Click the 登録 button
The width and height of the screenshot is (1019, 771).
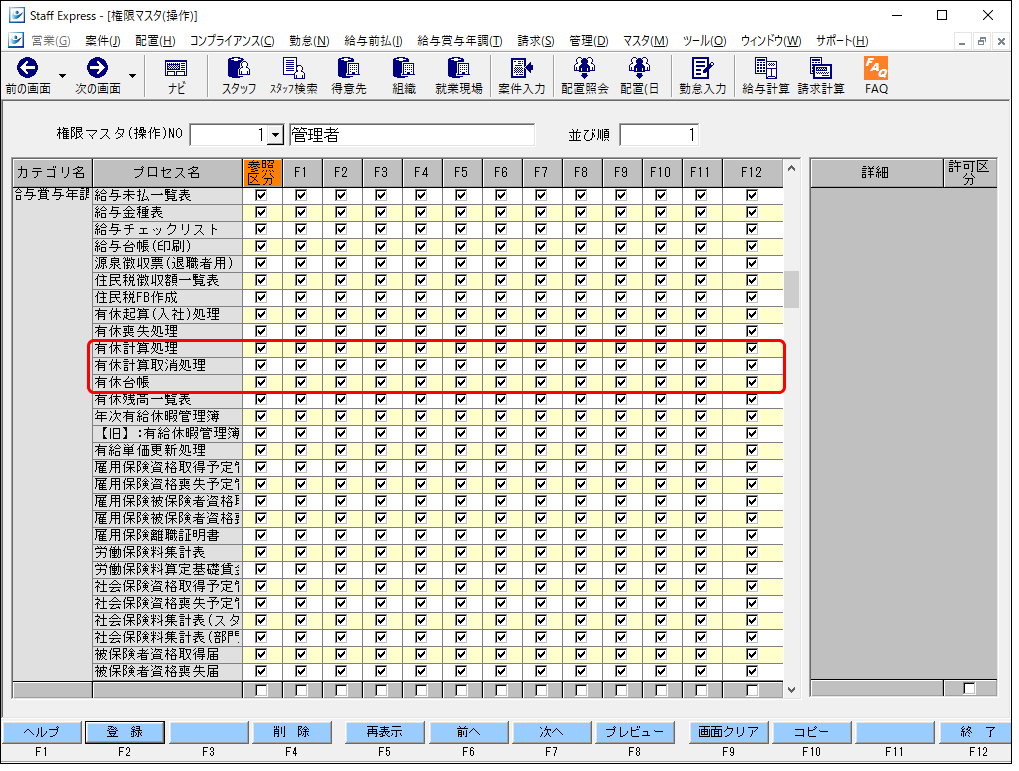pyautogui.click(x=125, y=732)
